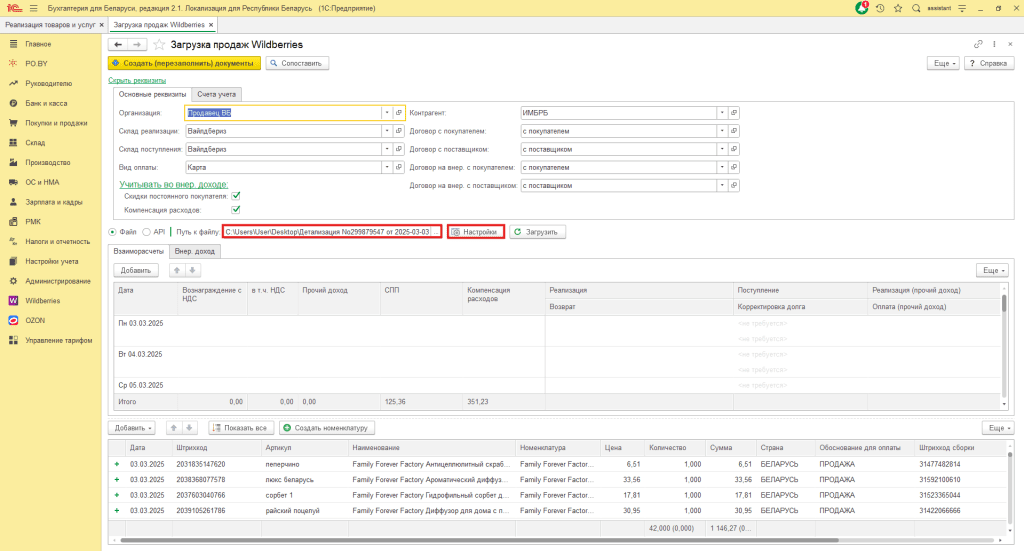Viewport: 1024px width, 551px height.
Task: Select the API radio button
Action: (x=146, y=232)
